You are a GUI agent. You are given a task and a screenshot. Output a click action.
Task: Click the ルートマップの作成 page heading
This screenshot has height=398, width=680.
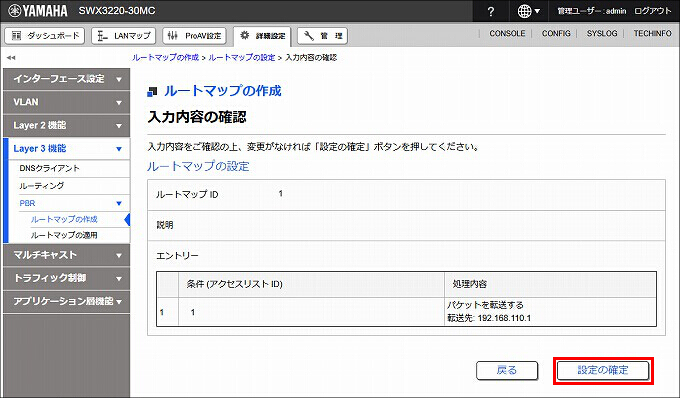point(222,91)
